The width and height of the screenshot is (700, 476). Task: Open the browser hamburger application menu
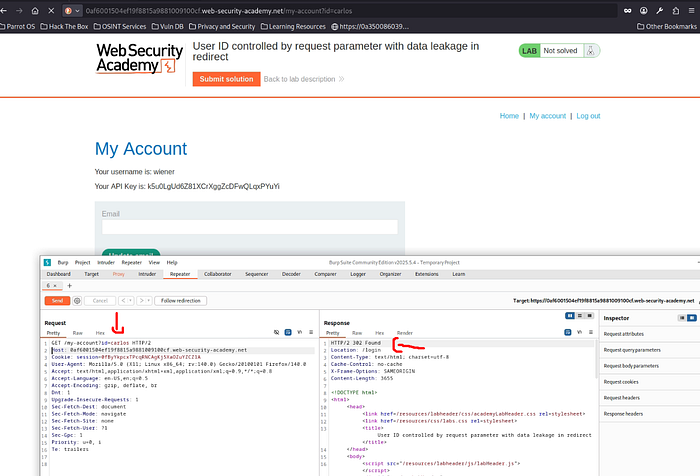(692, 11)
